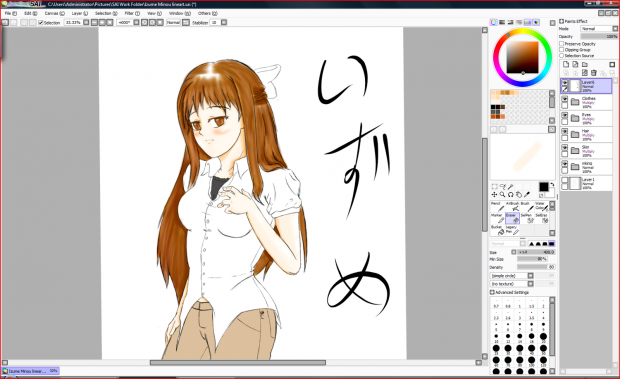
Task: Click the Izume Minou lineart document tab
Action: pos(30,371)
